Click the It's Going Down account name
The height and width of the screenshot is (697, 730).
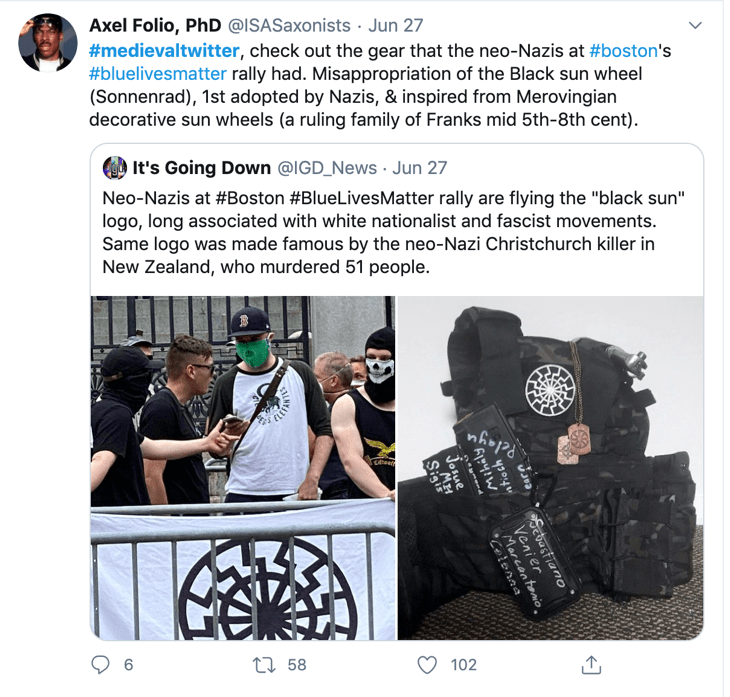[x=202, y=168]
